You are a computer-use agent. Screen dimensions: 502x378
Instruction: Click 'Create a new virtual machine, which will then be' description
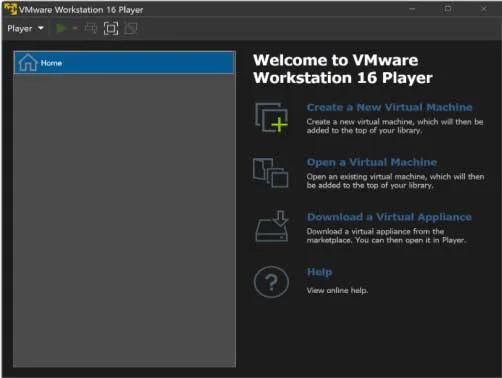point(395,122)
